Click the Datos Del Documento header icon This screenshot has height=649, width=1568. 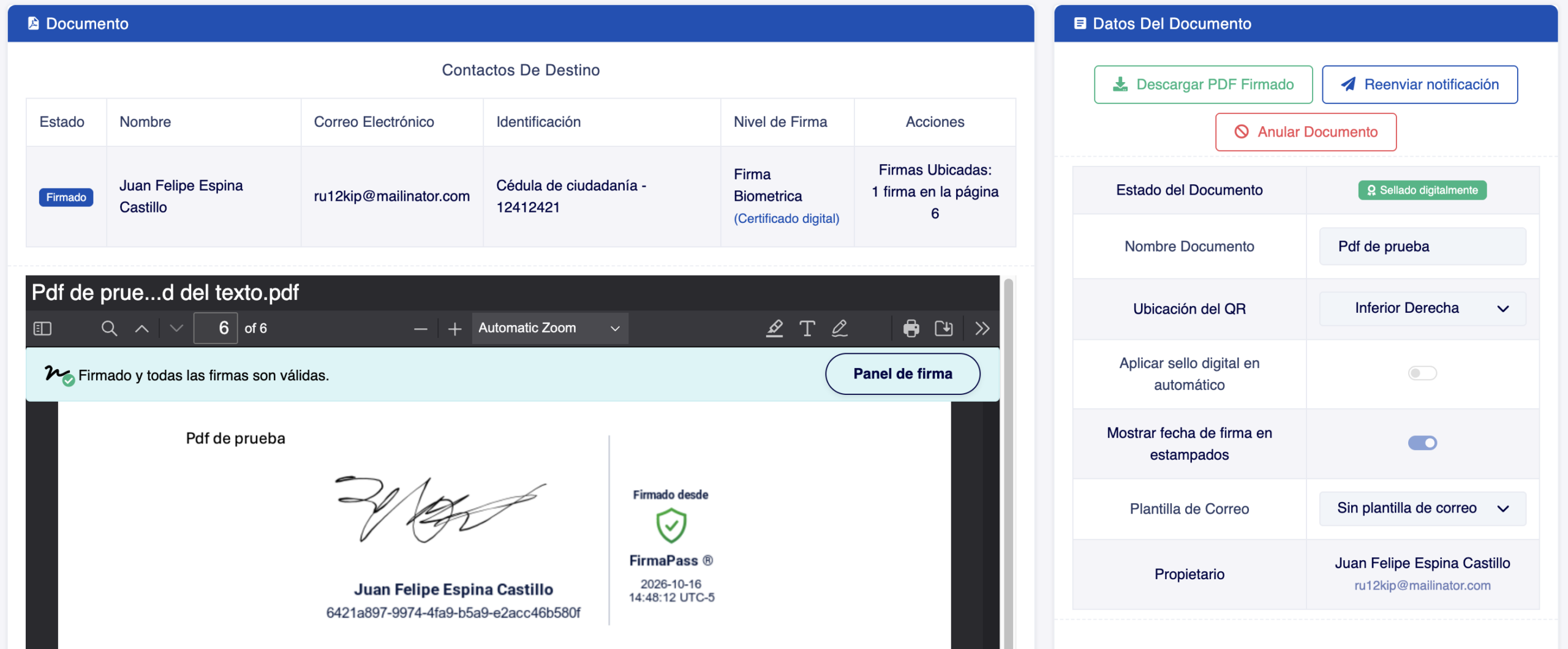(1080, 23)
